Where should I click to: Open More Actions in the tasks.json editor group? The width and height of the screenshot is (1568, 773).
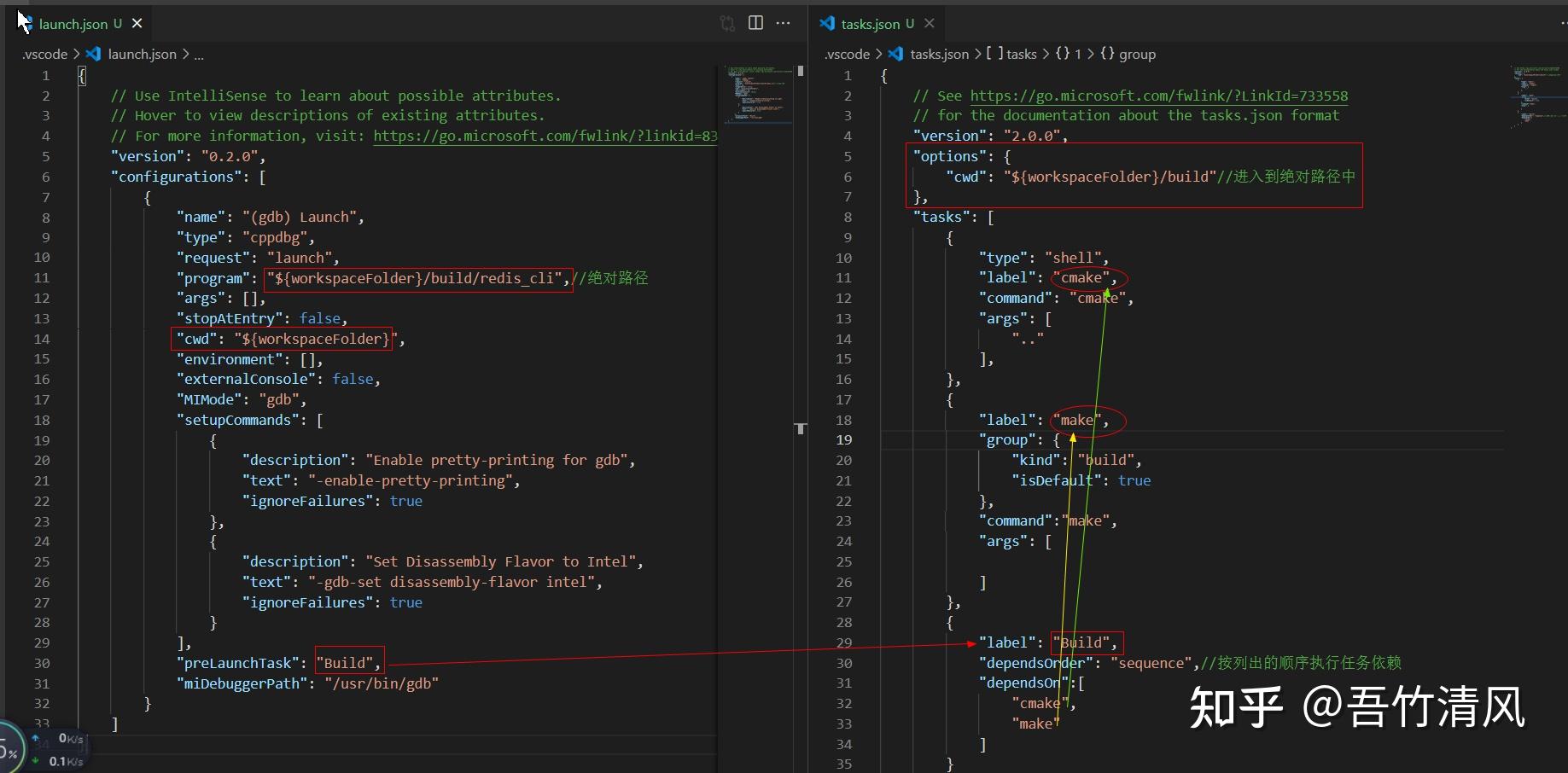point(1564,23)
